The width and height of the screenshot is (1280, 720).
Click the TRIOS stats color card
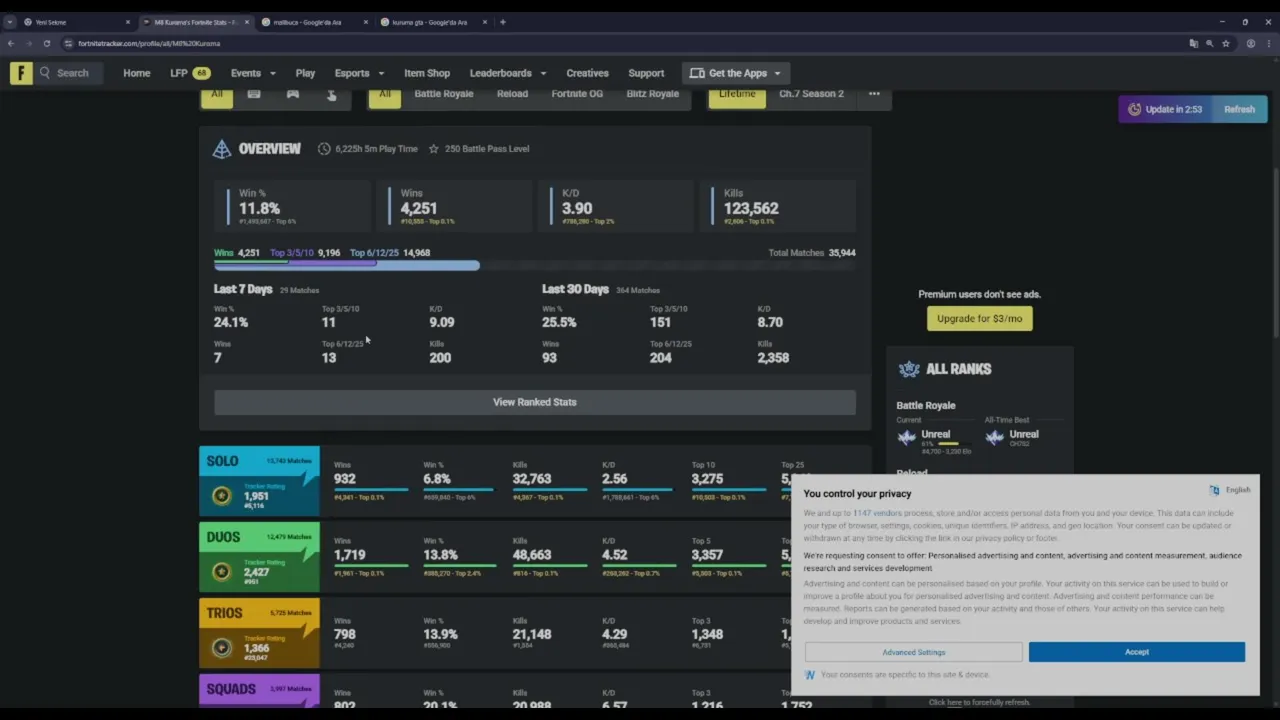tap(259, 633)
